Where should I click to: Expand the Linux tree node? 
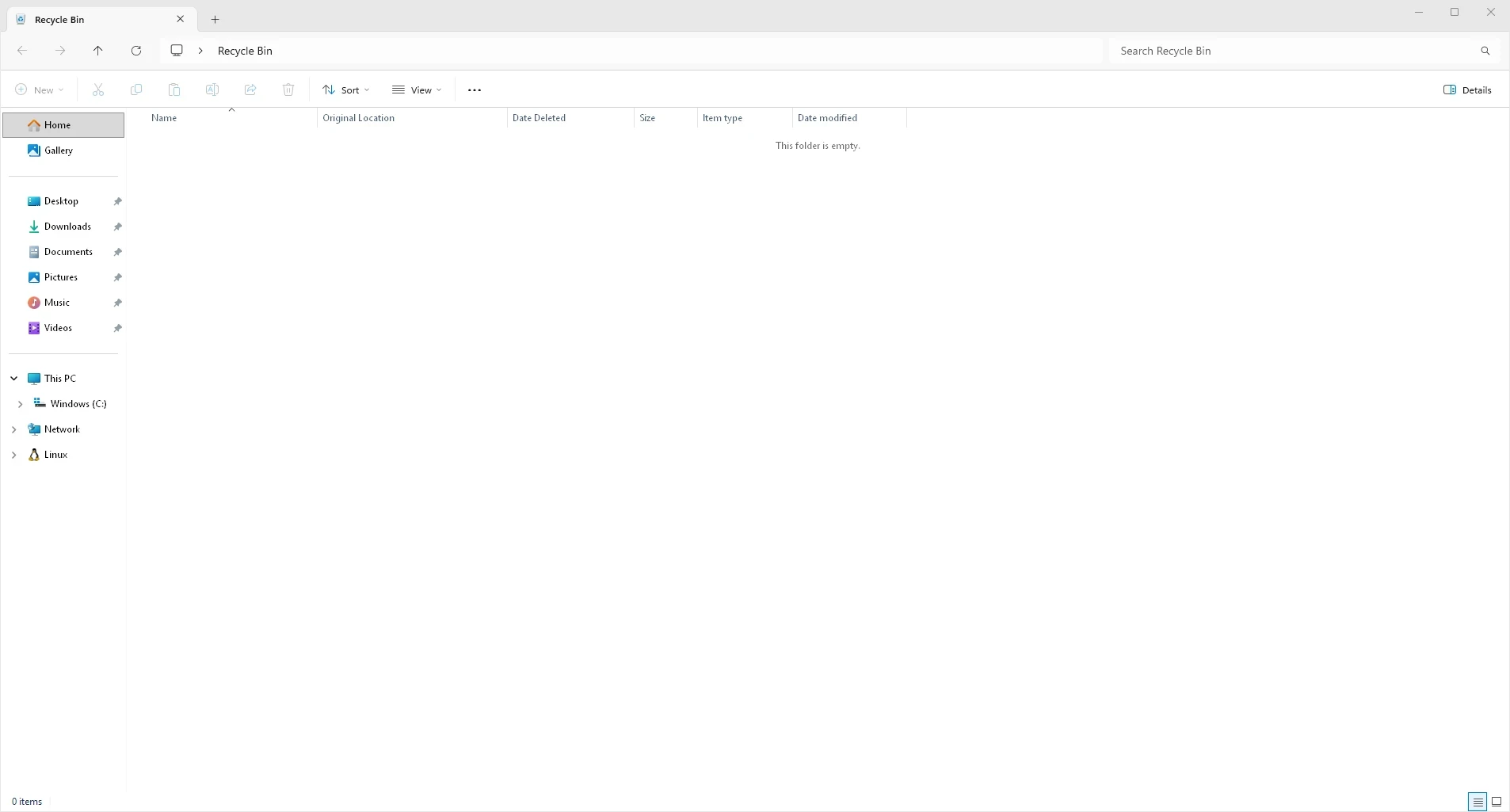coord(13,455)
